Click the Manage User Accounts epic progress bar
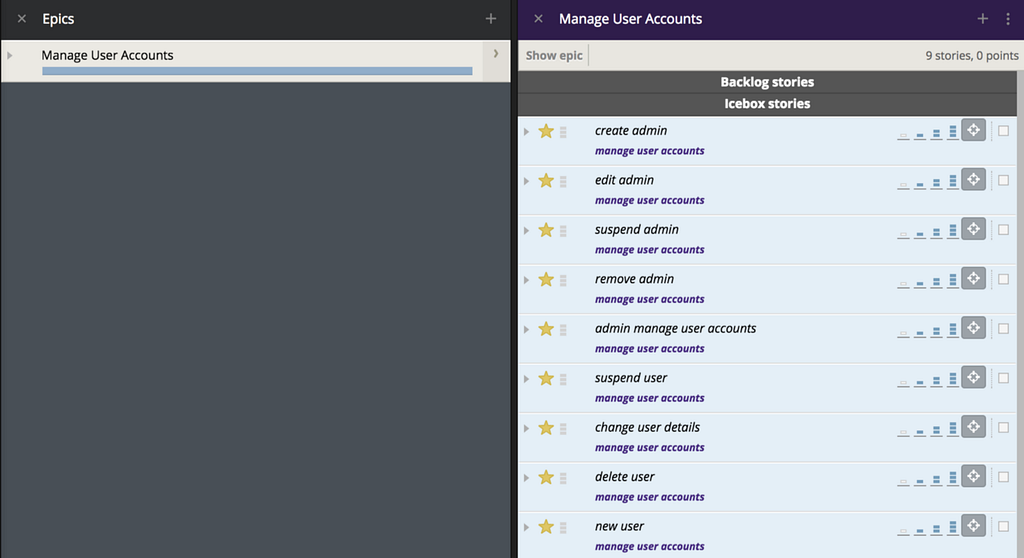Image resolution: width=1024 pixels, height=558 pixels. pyautogui.click(x=257, y=71)
